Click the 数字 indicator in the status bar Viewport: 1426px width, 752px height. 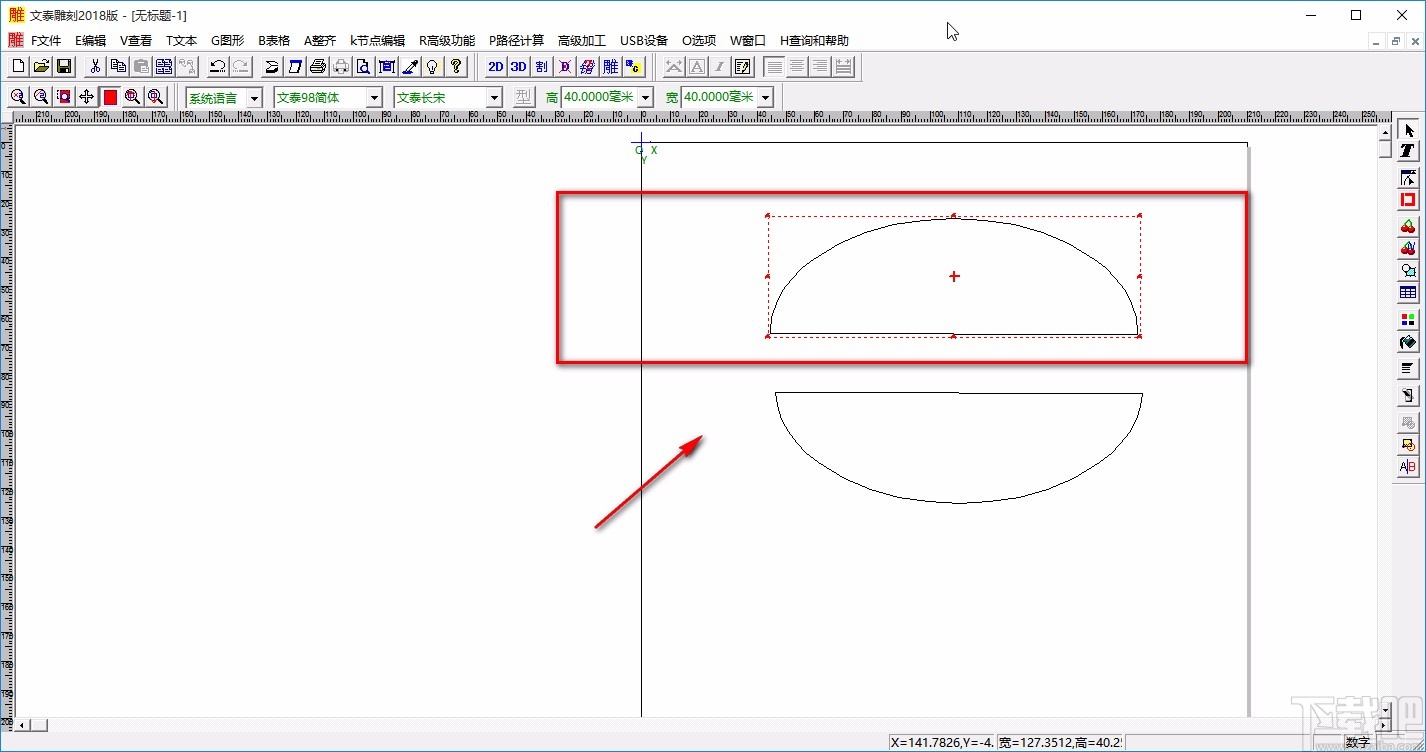tap(1357, 743)
